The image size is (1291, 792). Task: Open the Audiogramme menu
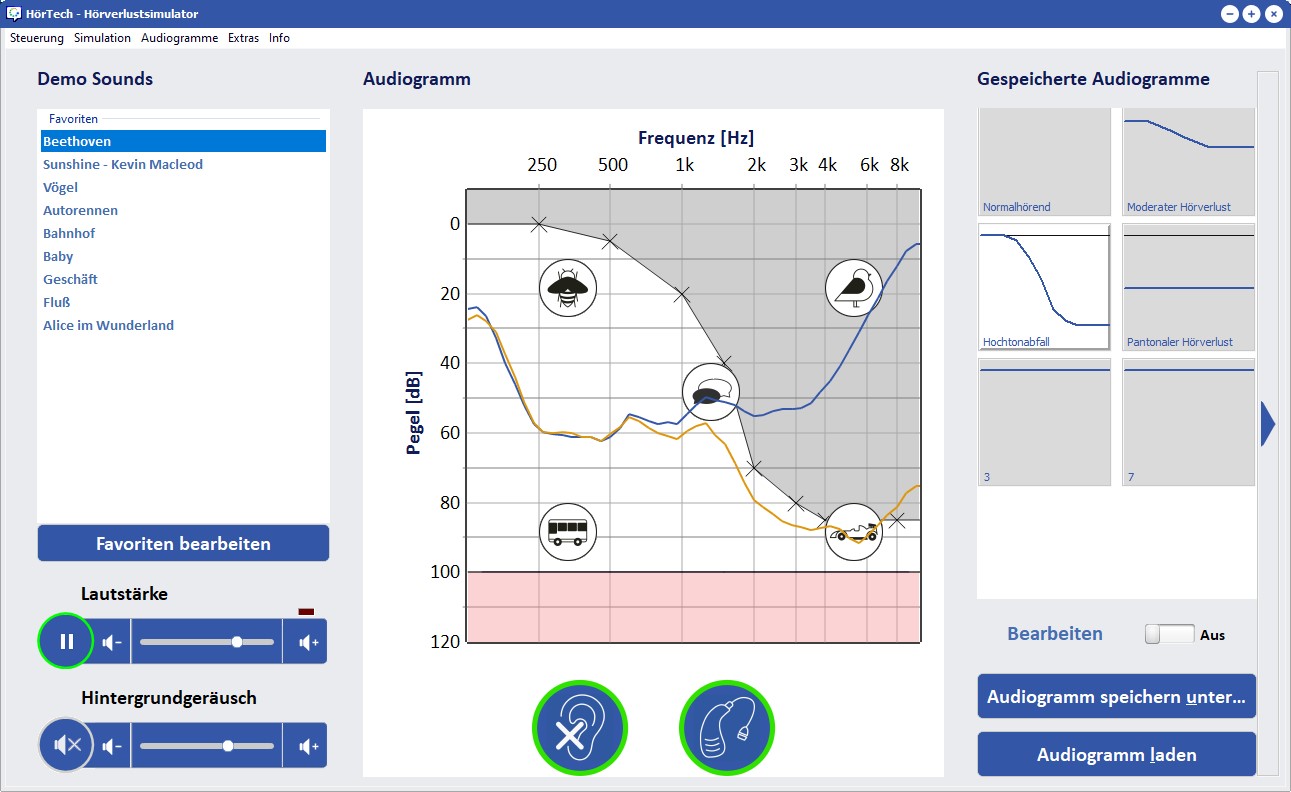tap(179, 38)
